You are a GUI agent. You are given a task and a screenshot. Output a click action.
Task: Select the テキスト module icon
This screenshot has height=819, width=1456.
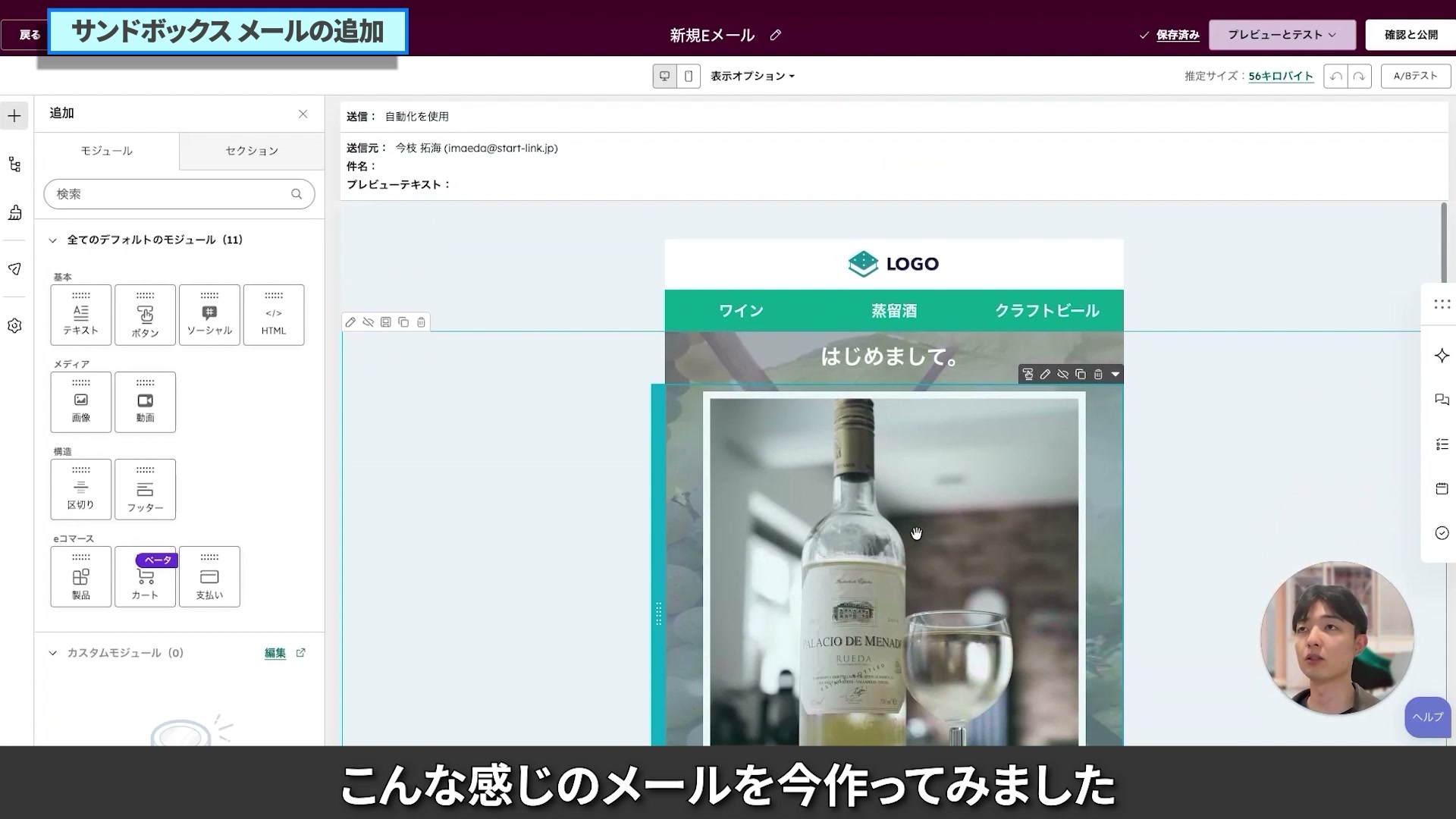click(x=80, y=315)
